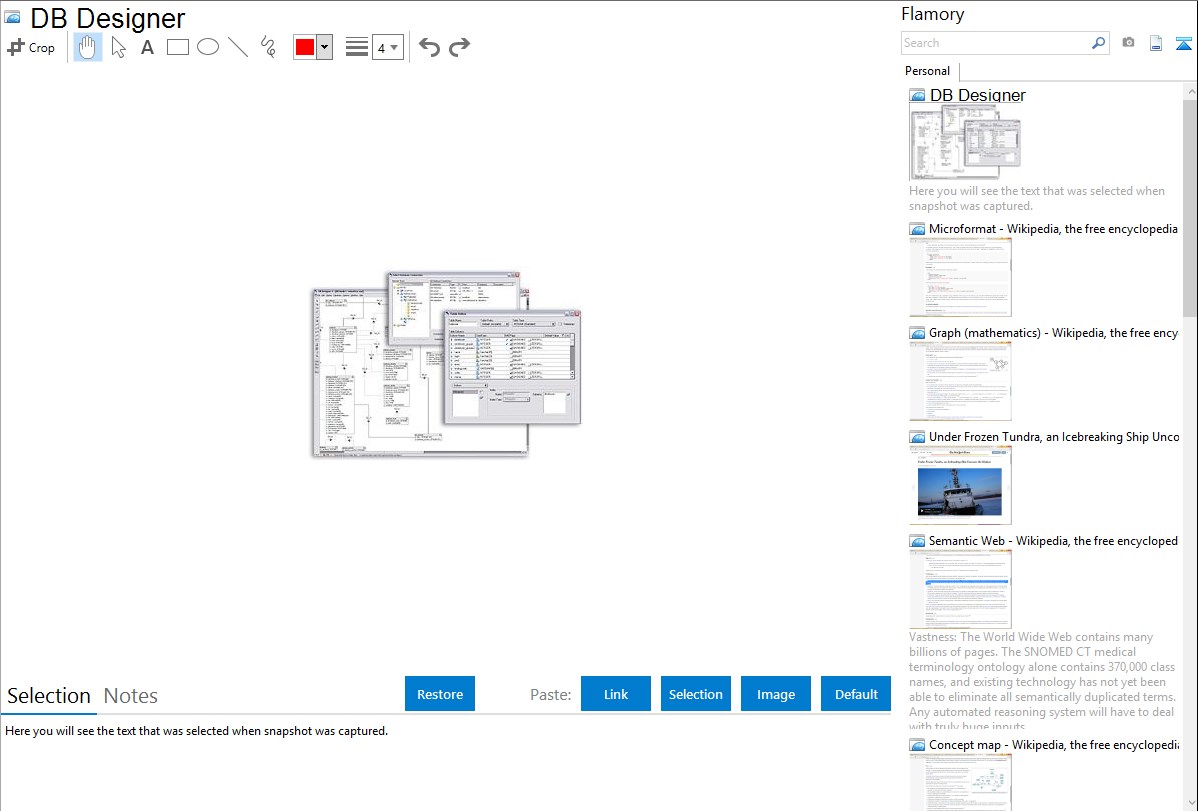Pick the text annotation tool
Image resolution: width=1198 pixels, height=811 pixels.
click(147, 47)
